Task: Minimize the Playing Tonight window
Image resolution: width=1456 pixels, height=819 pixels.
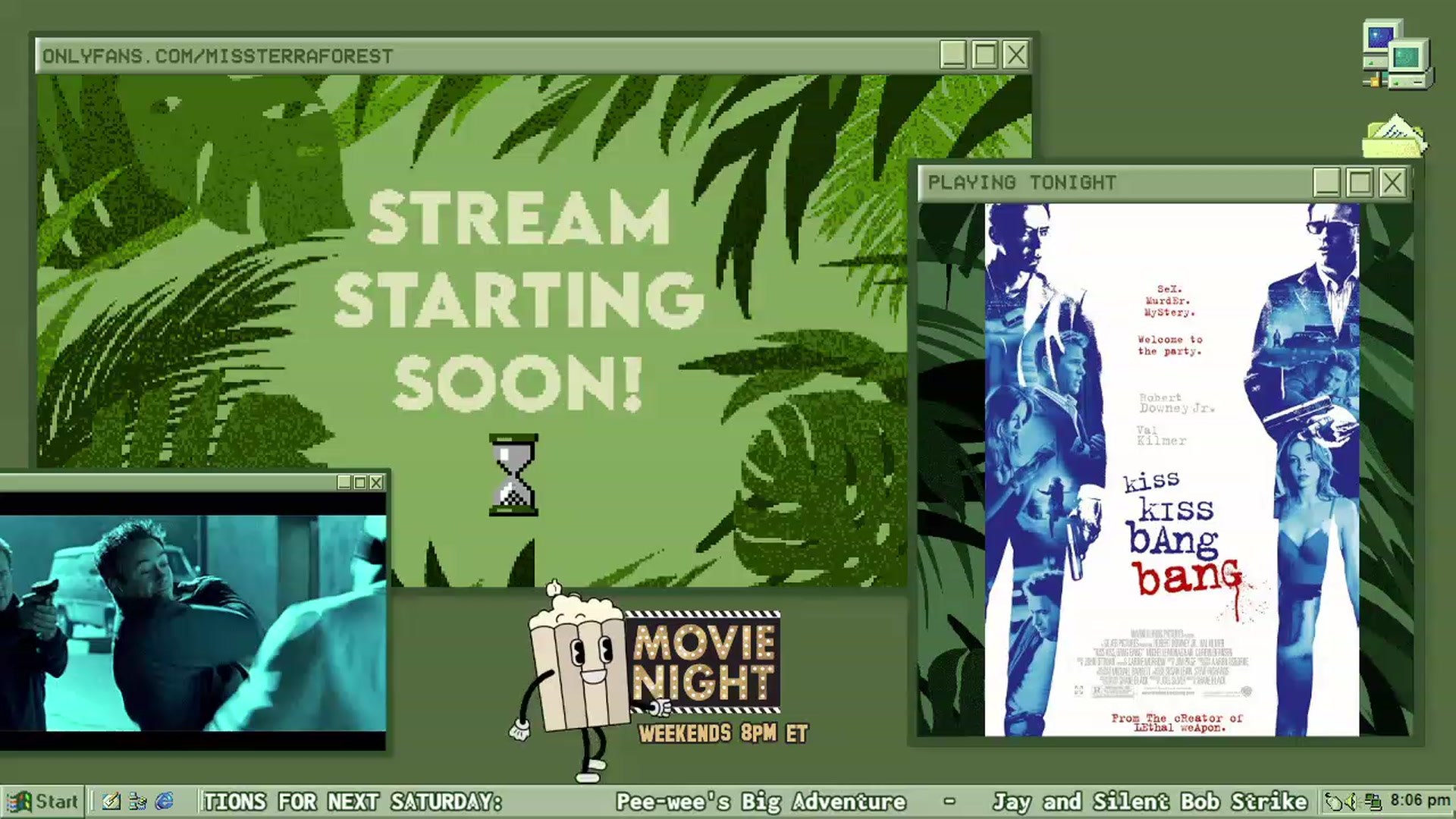Action: pyautogui.click(x=1326, y=183)
